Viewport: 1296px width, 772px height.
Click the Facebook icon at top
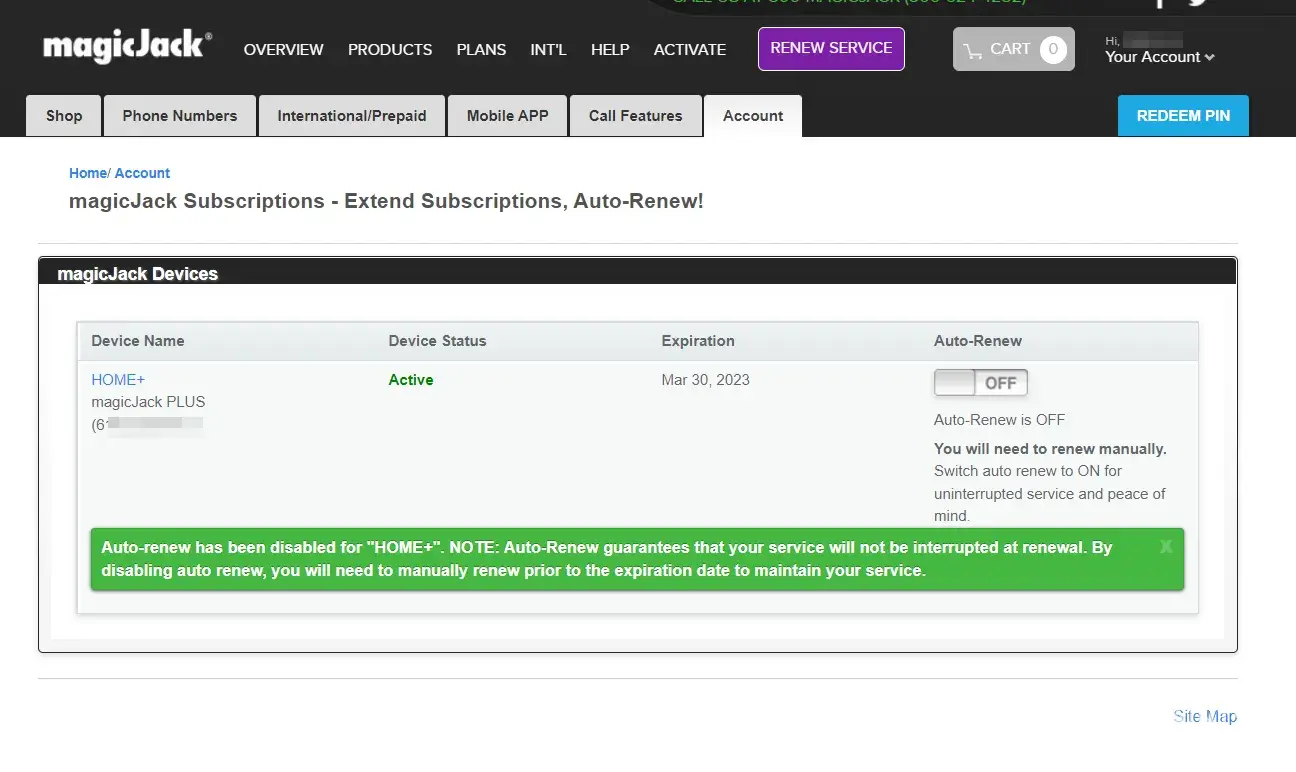(x=1160, y=3)
